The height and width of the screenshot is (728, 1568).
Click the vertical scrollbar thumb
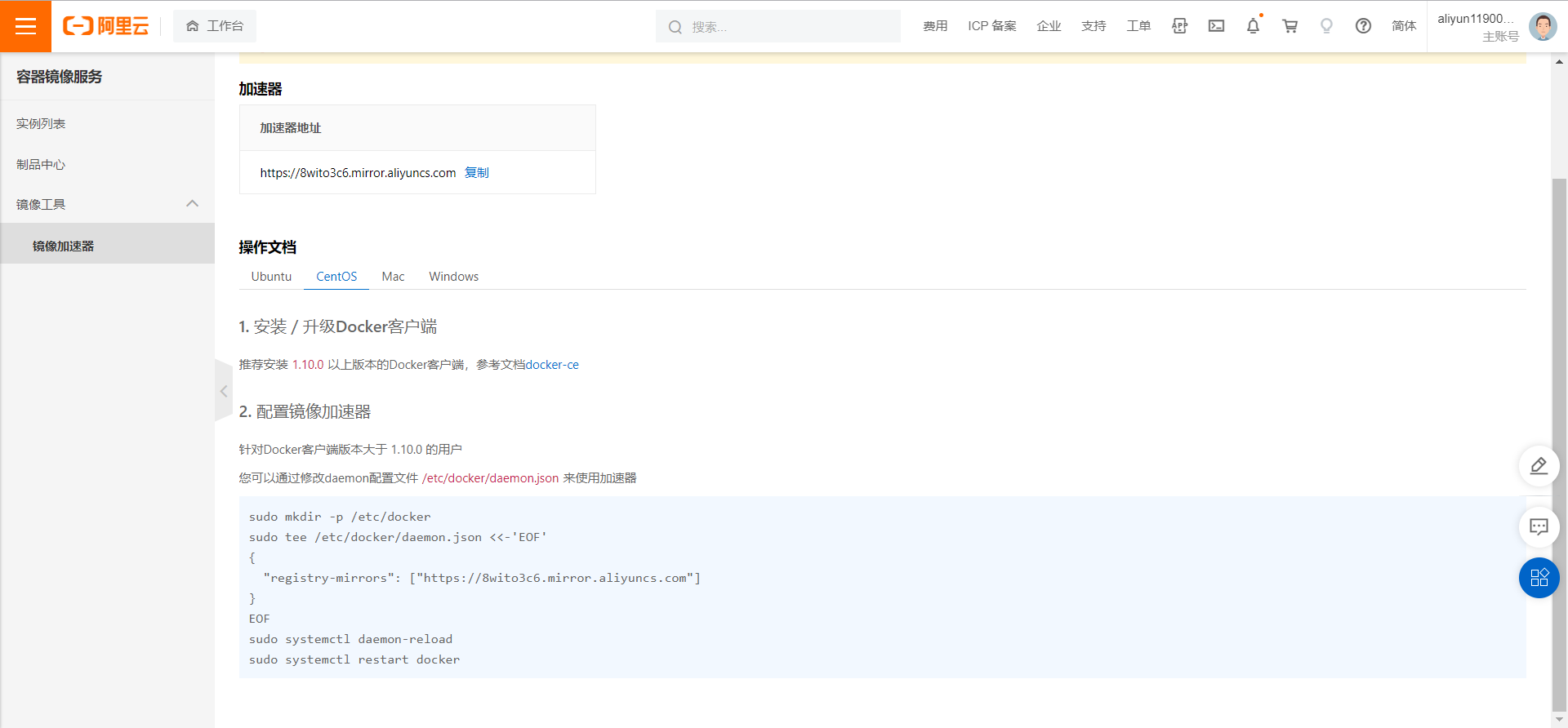point(1559,445)
